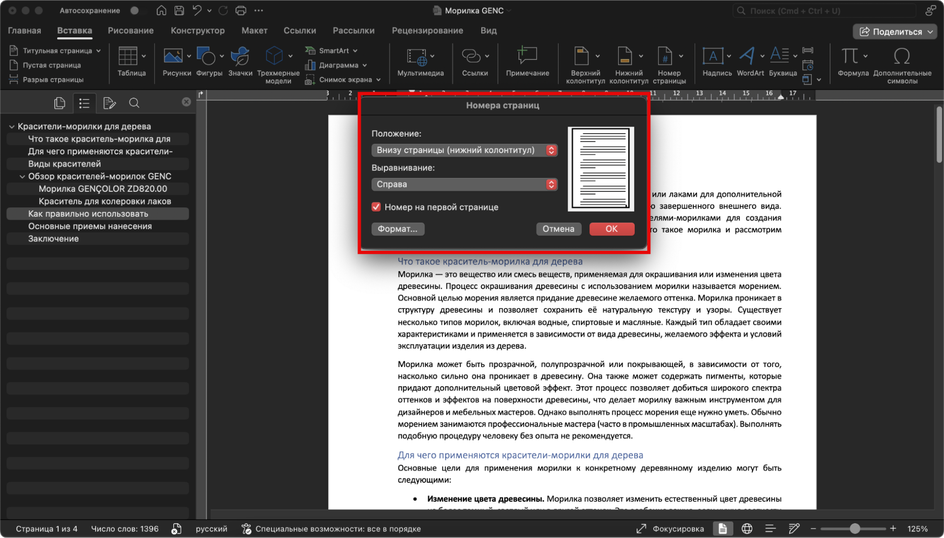
Task: Switch to web layout view in status bar
Action: [x=747, y=528]
